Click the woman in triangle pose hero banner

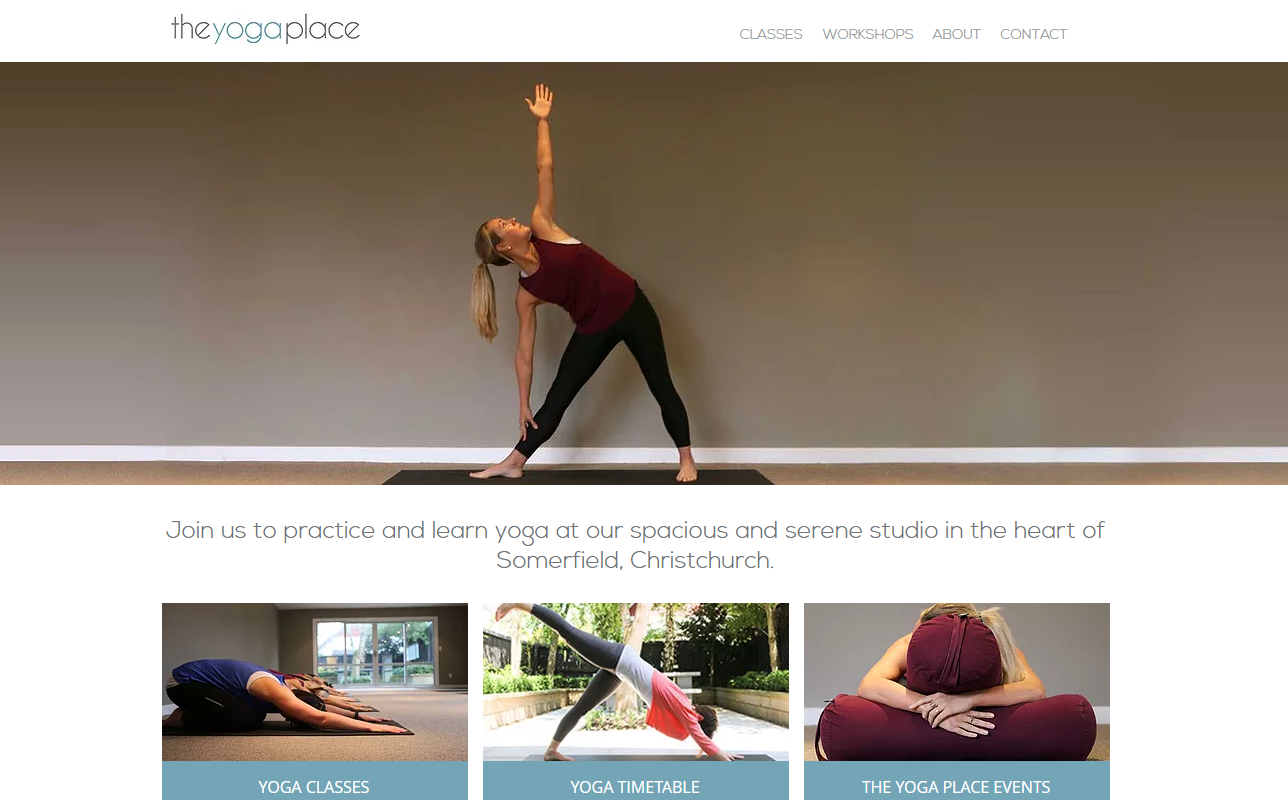point(644,273)
